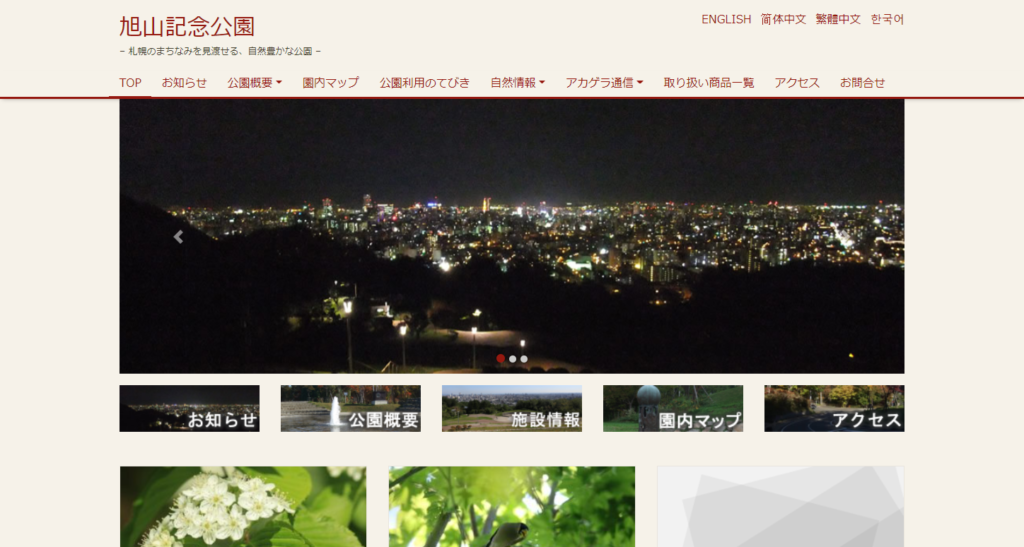Open the お知らせ thumbnail banner
The image size is (1024, 547).
[x=189, y=409]
